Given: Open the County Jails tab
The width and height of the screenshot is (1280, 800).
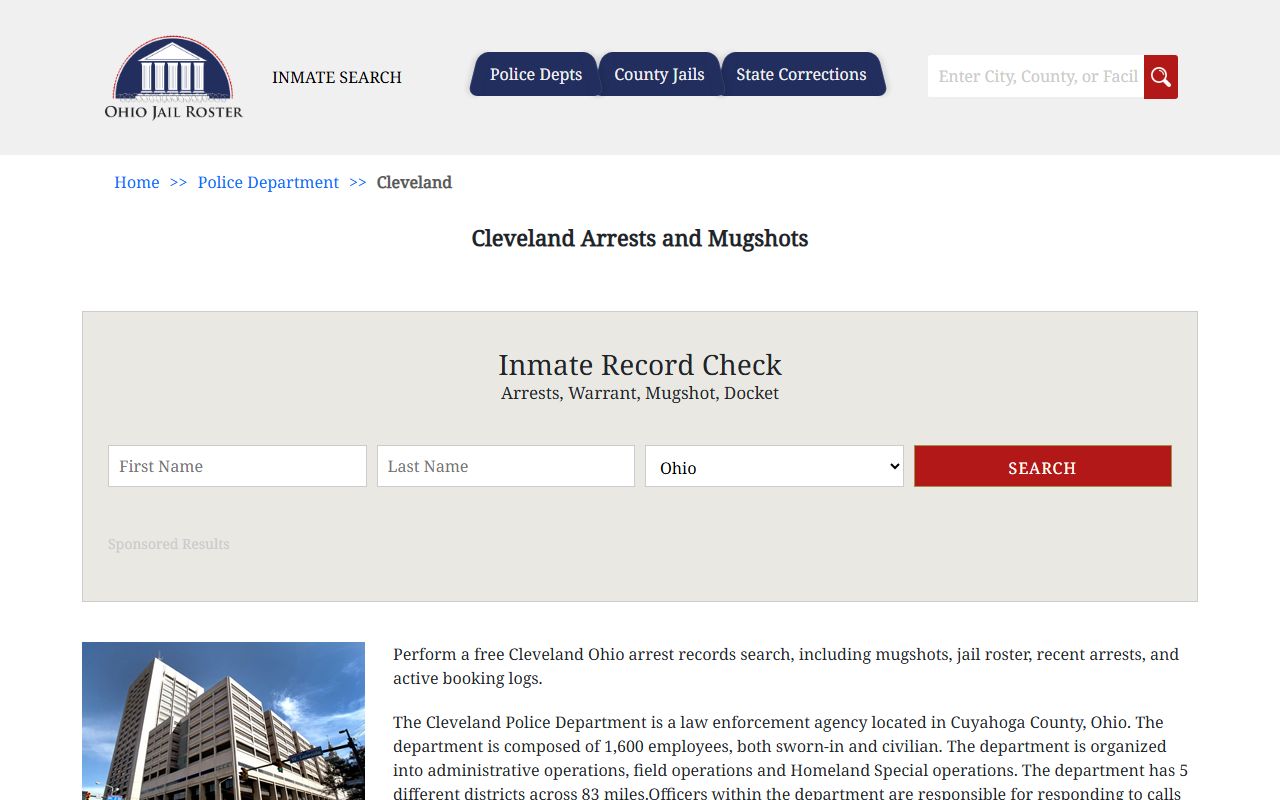Looking at the screenshot, I should coord(659,74).
